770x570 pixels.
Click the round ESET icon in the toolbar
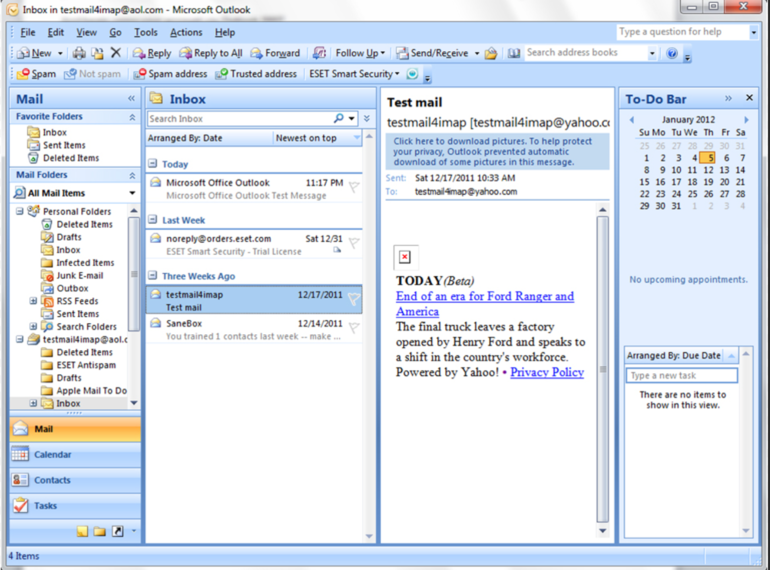(x=412, y=74)
